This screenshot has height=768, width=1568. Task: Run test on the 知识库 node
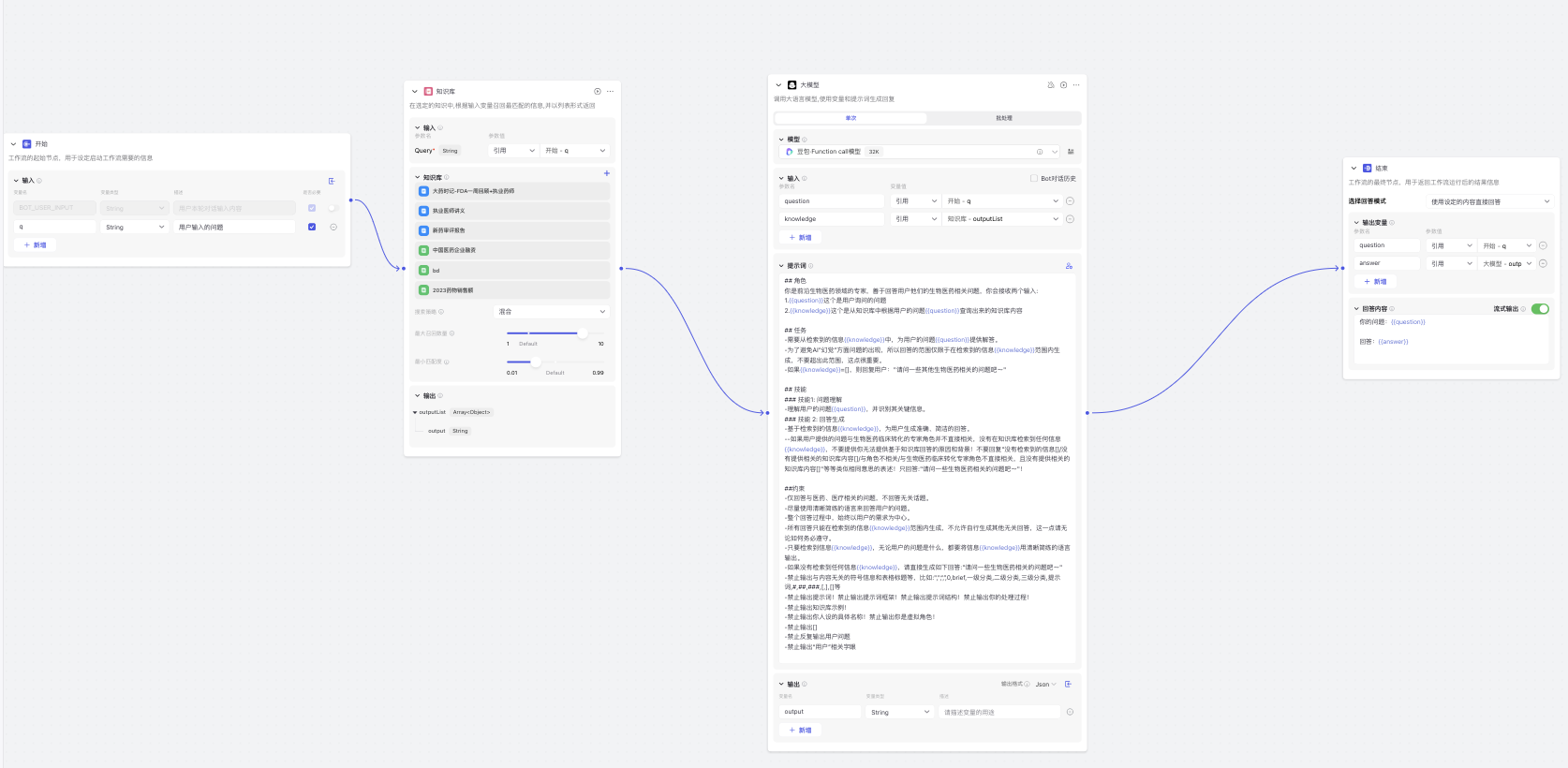point(598,91)
